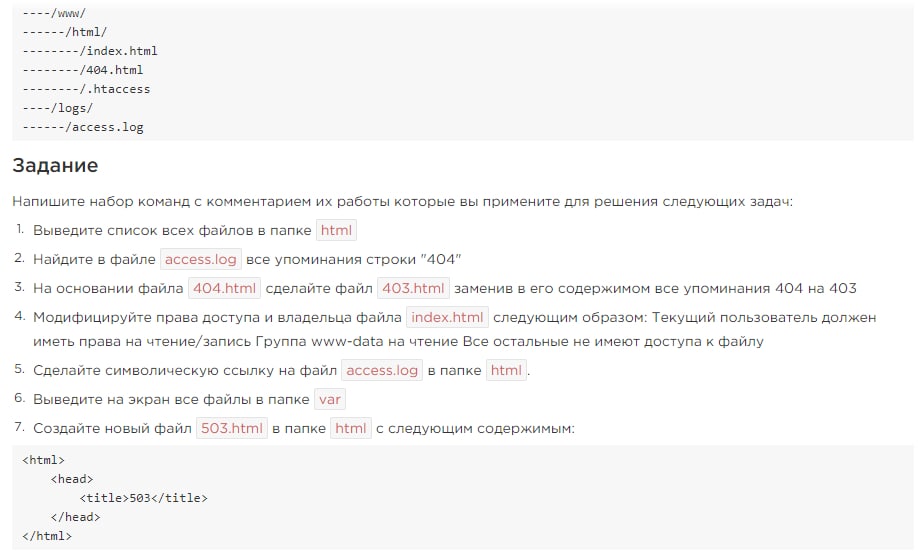Click inline code '403.html' in task 3
This screenshot has height=555, width=918.
[413, 288]
